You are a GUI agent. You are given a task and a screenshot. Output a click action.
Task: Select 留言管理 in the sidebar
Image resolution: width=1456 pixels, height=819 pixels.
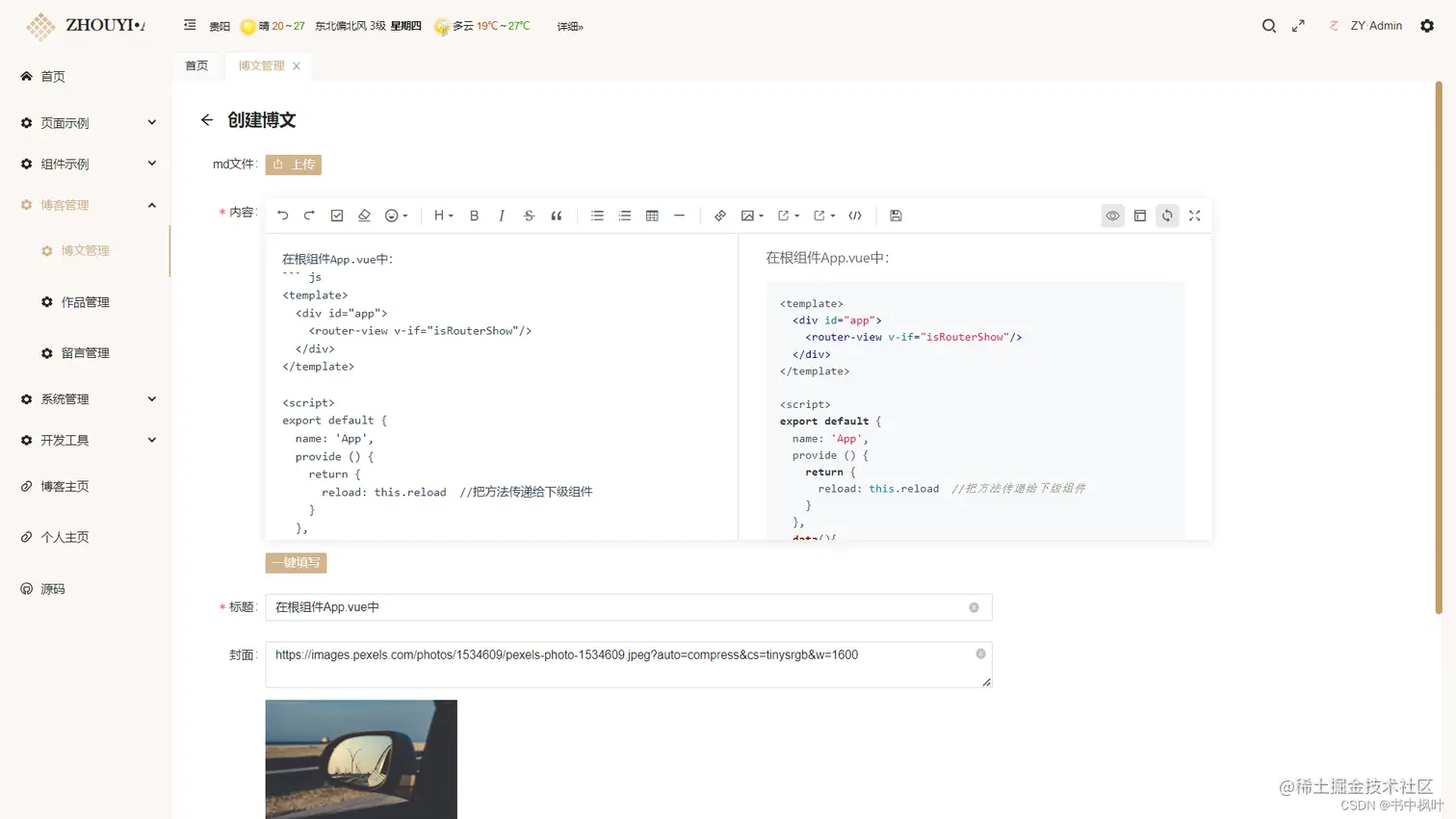86,353
